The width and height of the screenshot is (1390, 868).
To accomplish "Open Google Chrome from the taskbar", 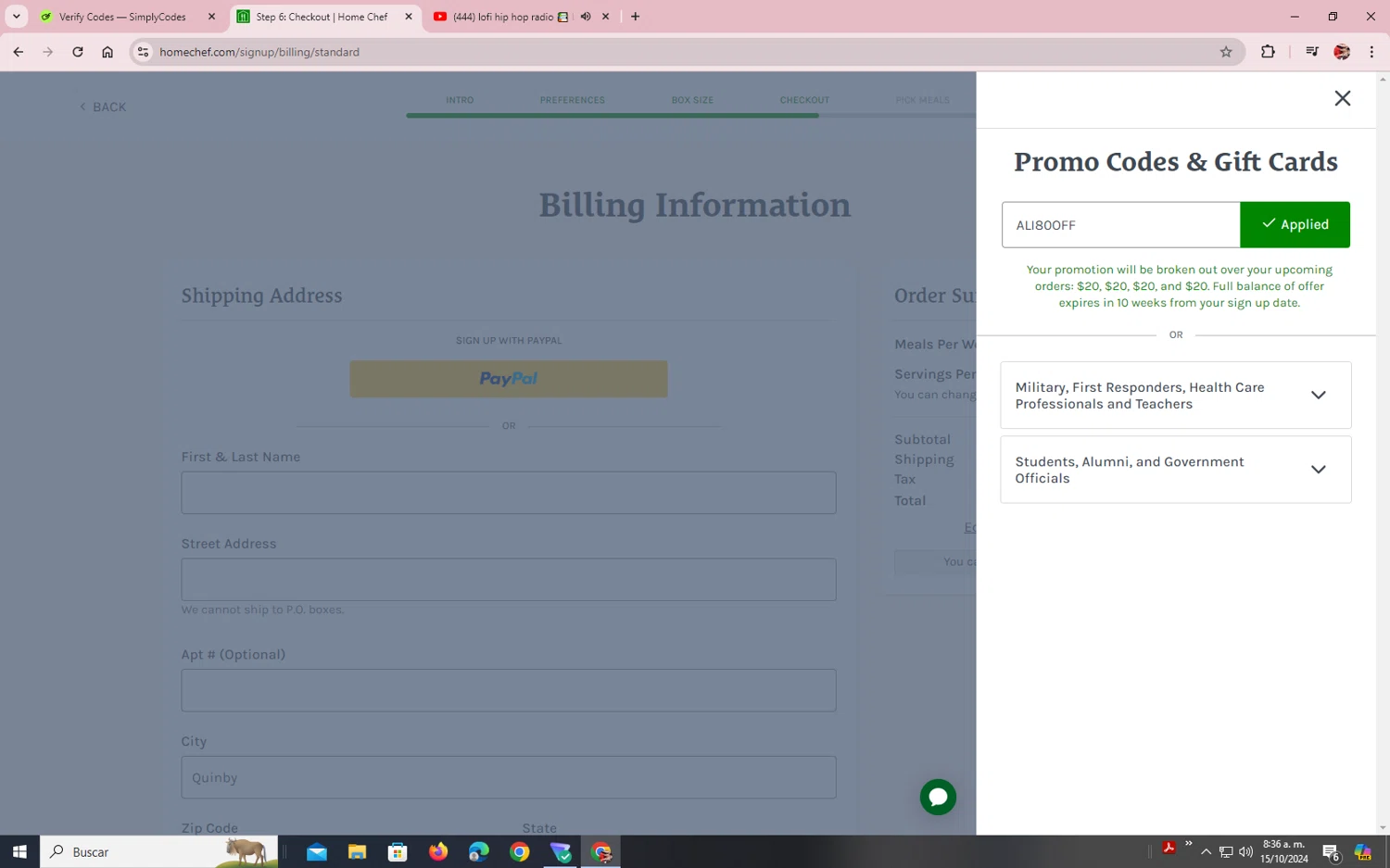I will tap(520, 851).
